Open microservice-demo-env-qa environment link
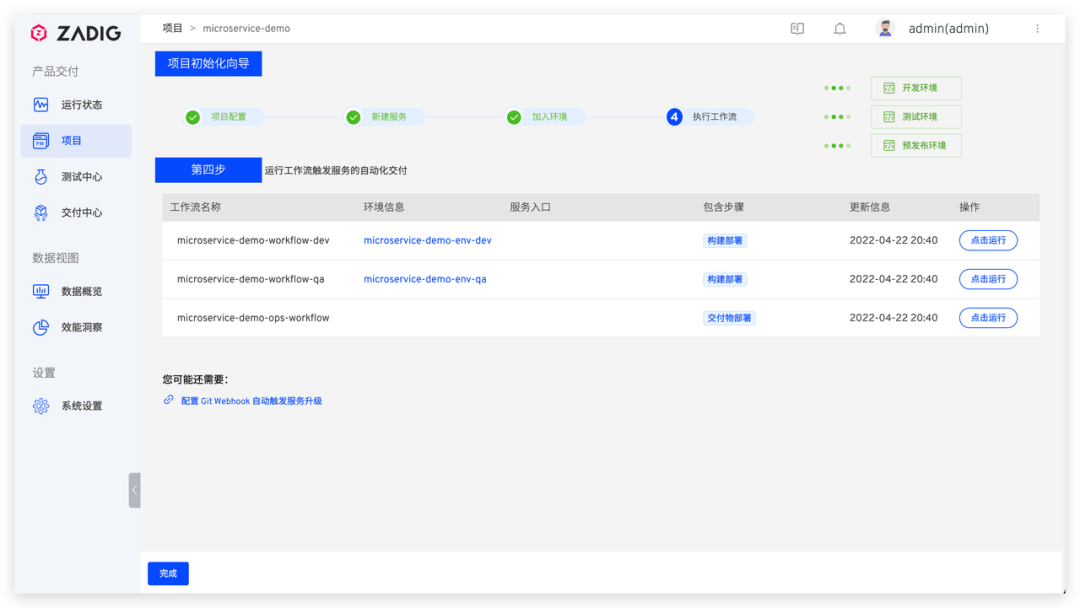 coord(425,279)
